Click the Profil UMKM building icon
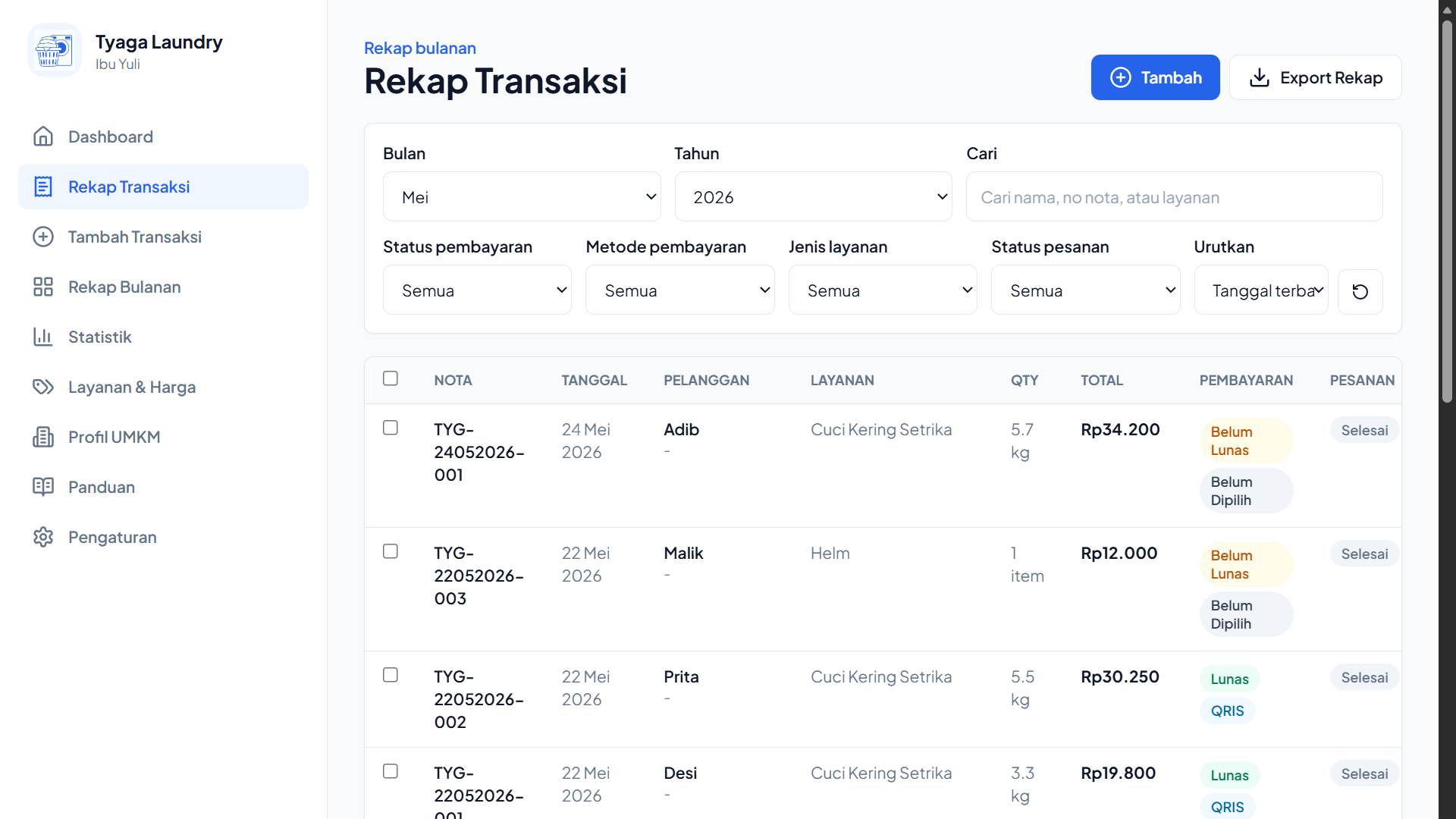1456x819 pixels. click(x=43, y=437)
